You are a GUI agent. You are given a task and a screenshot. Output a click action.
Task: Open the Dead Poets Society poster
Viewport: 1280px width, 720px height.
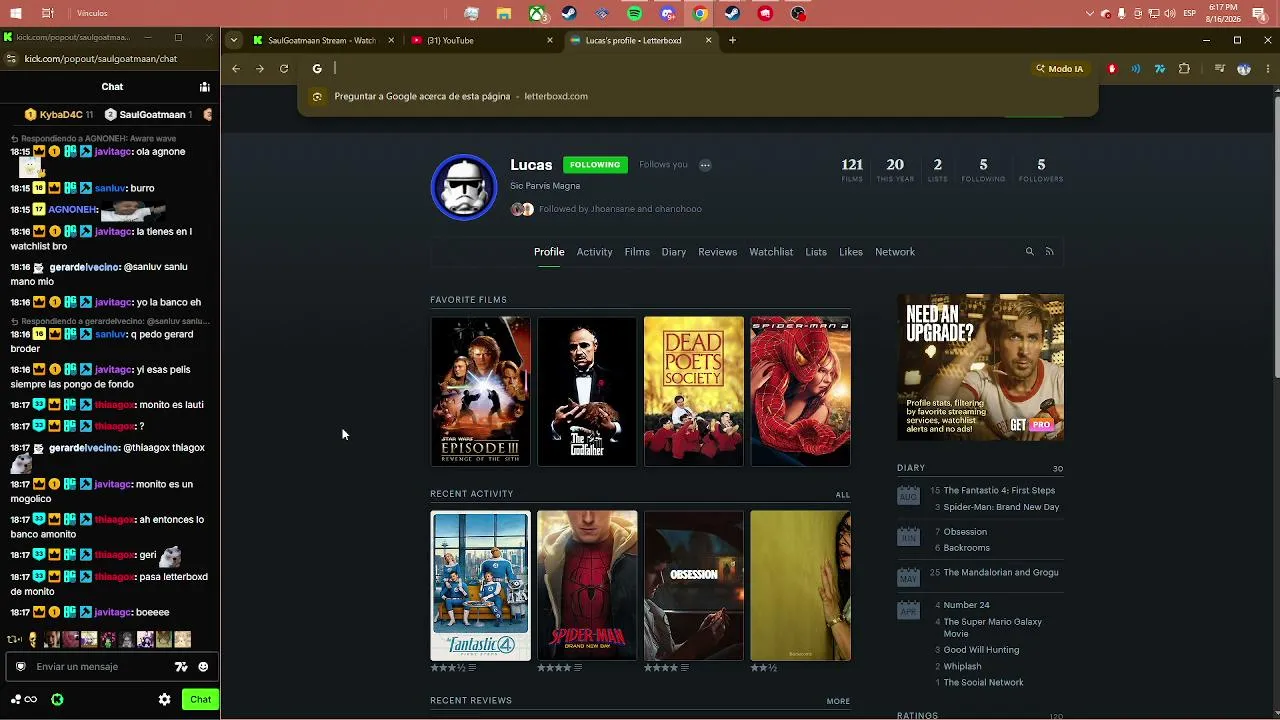point(694,392)
